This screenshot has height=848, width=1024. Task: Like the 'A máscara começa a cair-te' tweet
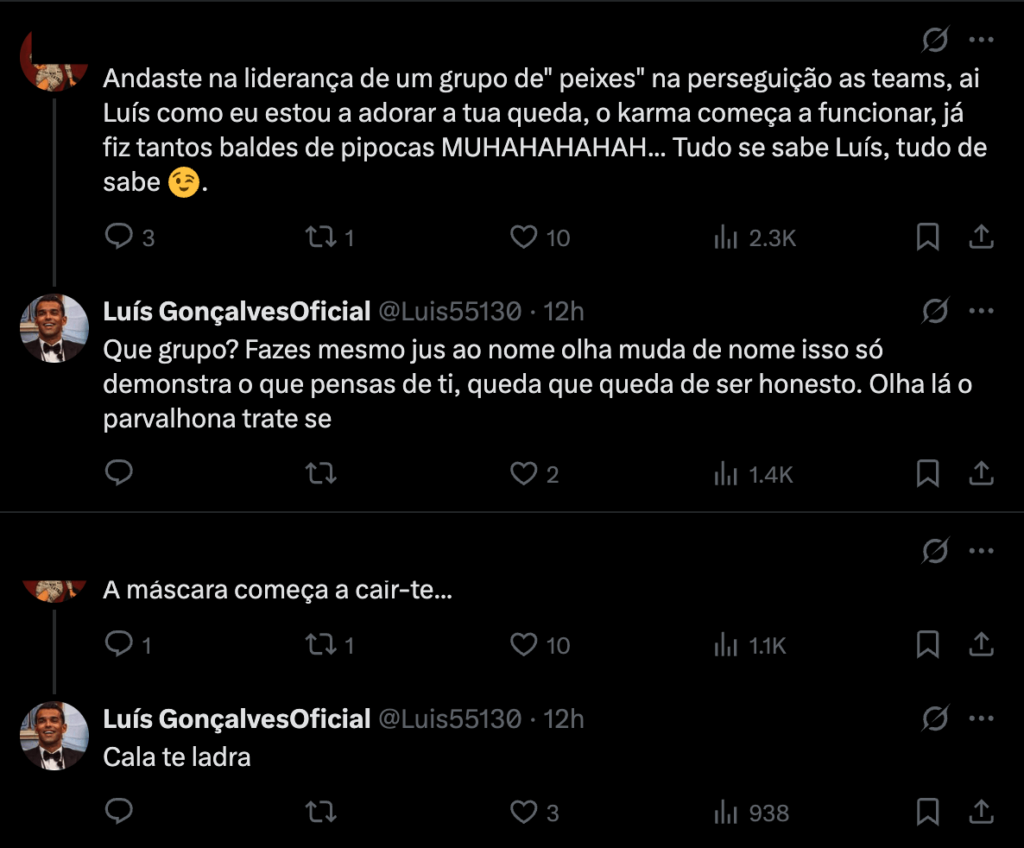click(x=525, y=645)
